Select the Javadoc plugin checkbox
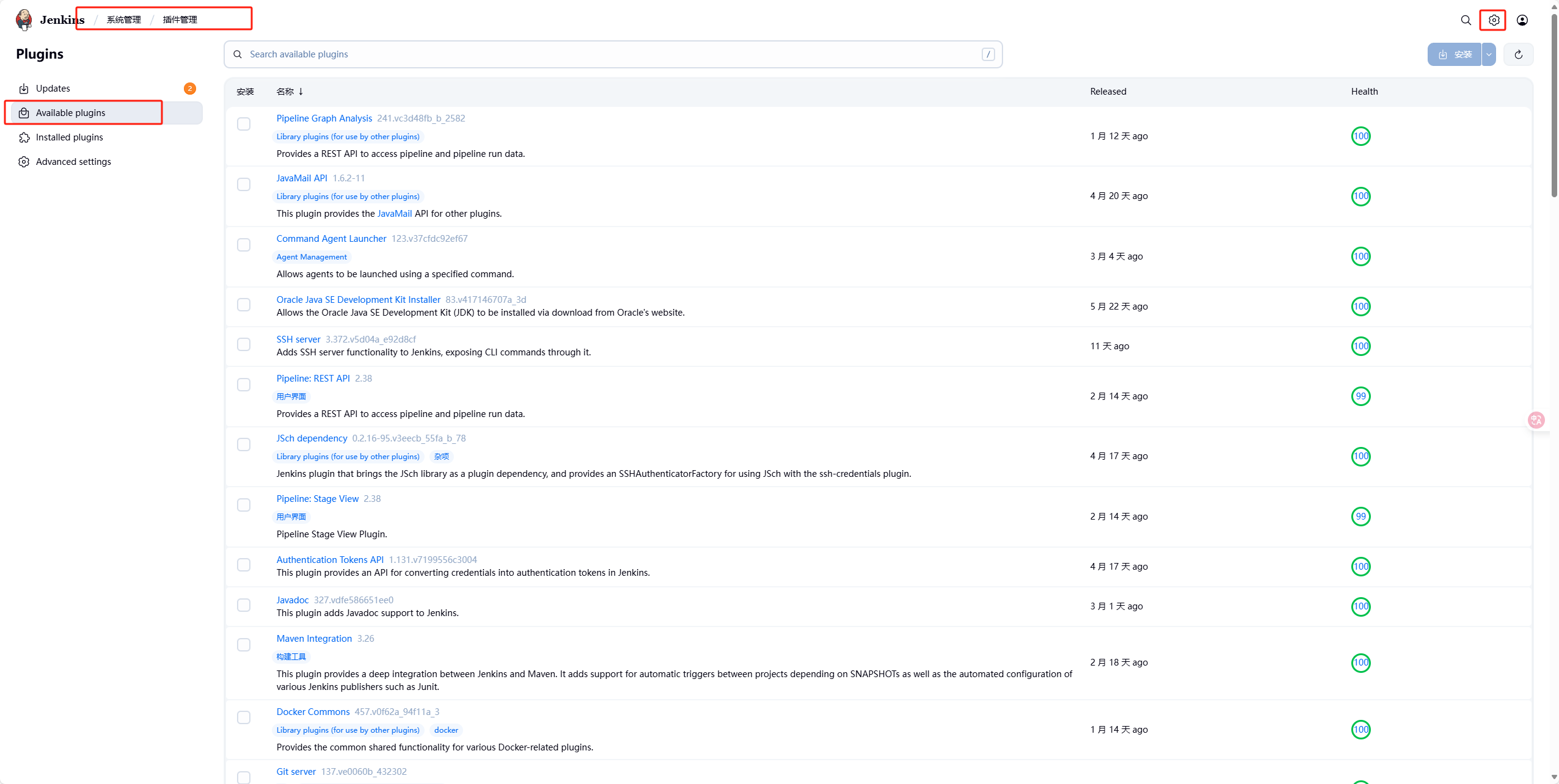This screenshot has height=784, width=1559. pos(244,605)
